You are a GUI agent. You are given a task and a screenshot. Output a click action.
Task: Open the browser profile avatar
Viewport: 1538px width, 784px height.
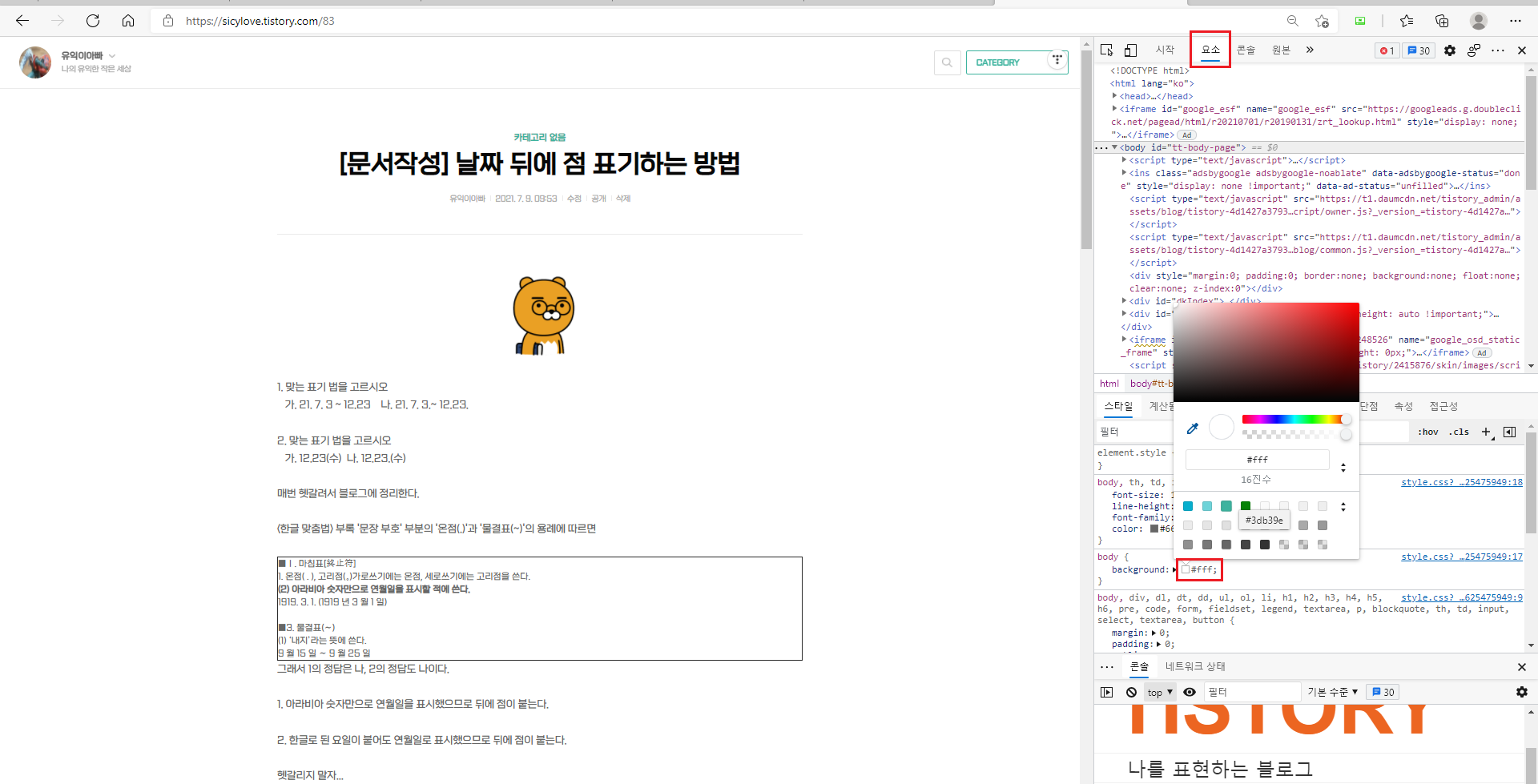1479,21
